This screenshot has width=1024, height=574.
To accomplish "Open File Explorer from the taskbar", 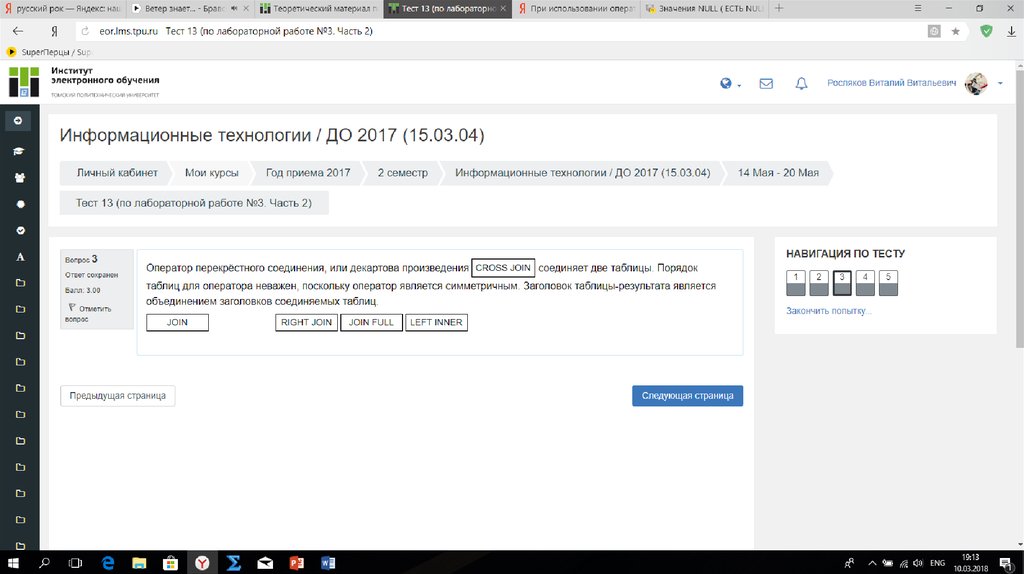I will tap(139, 562).
